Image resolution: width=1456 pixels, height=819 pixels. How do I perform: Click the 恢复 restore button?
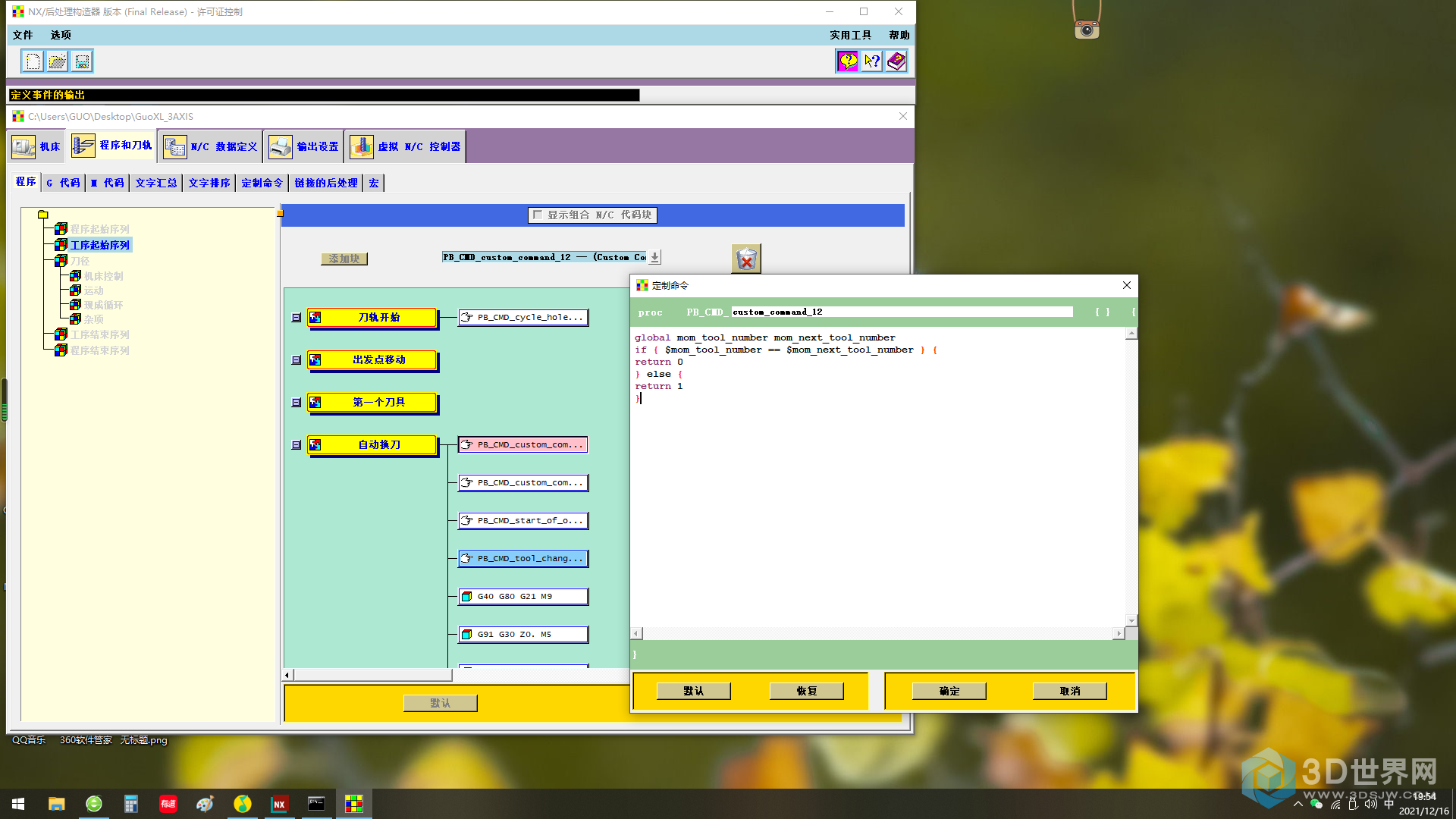tap(807, 691)
